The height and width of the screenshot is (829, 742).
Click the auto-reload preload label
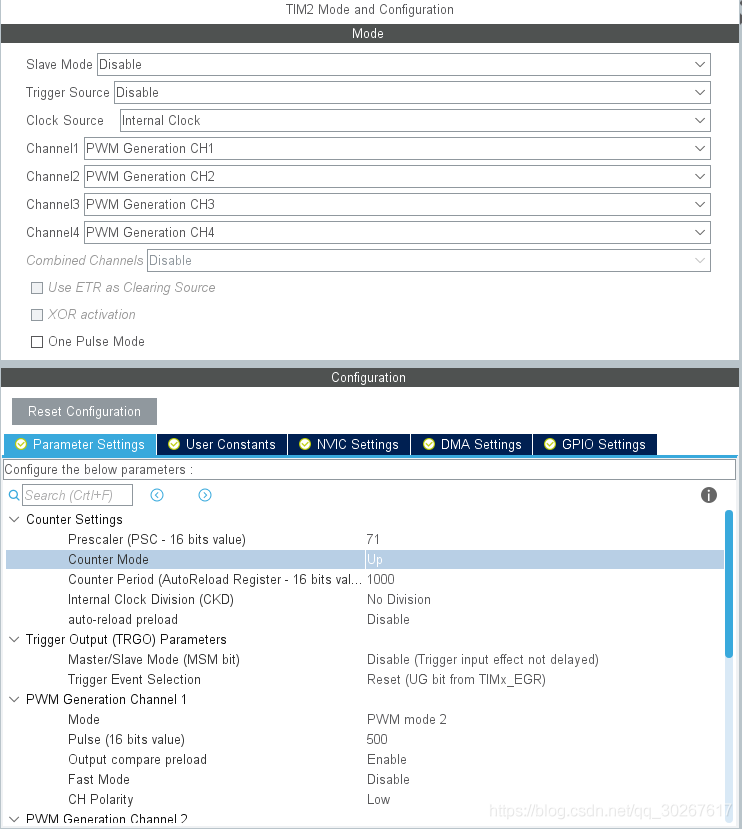tap(123, 620)
